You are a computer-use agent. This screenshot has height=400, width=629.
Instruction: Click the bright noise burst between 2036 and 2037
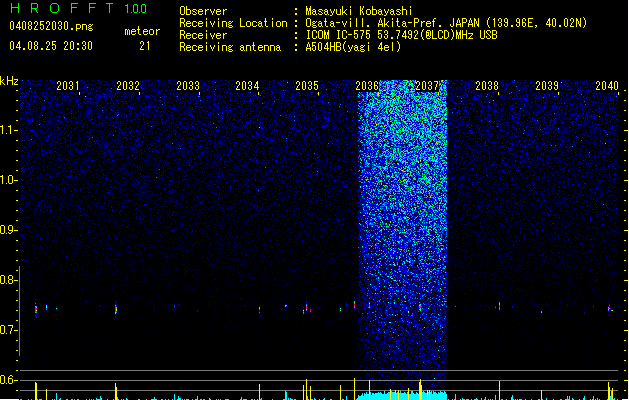(x=402, y=229)
